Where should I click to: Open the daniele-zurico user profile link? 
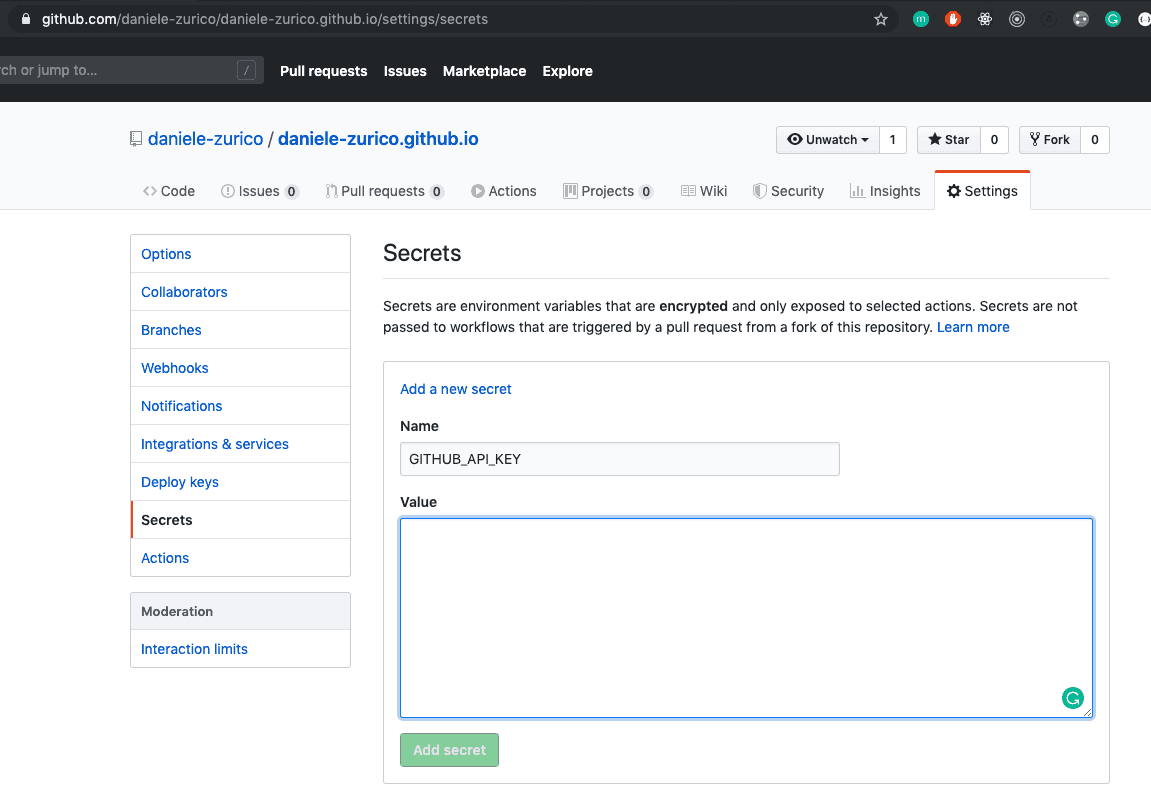pyautogui.click(x=206, y=139)
